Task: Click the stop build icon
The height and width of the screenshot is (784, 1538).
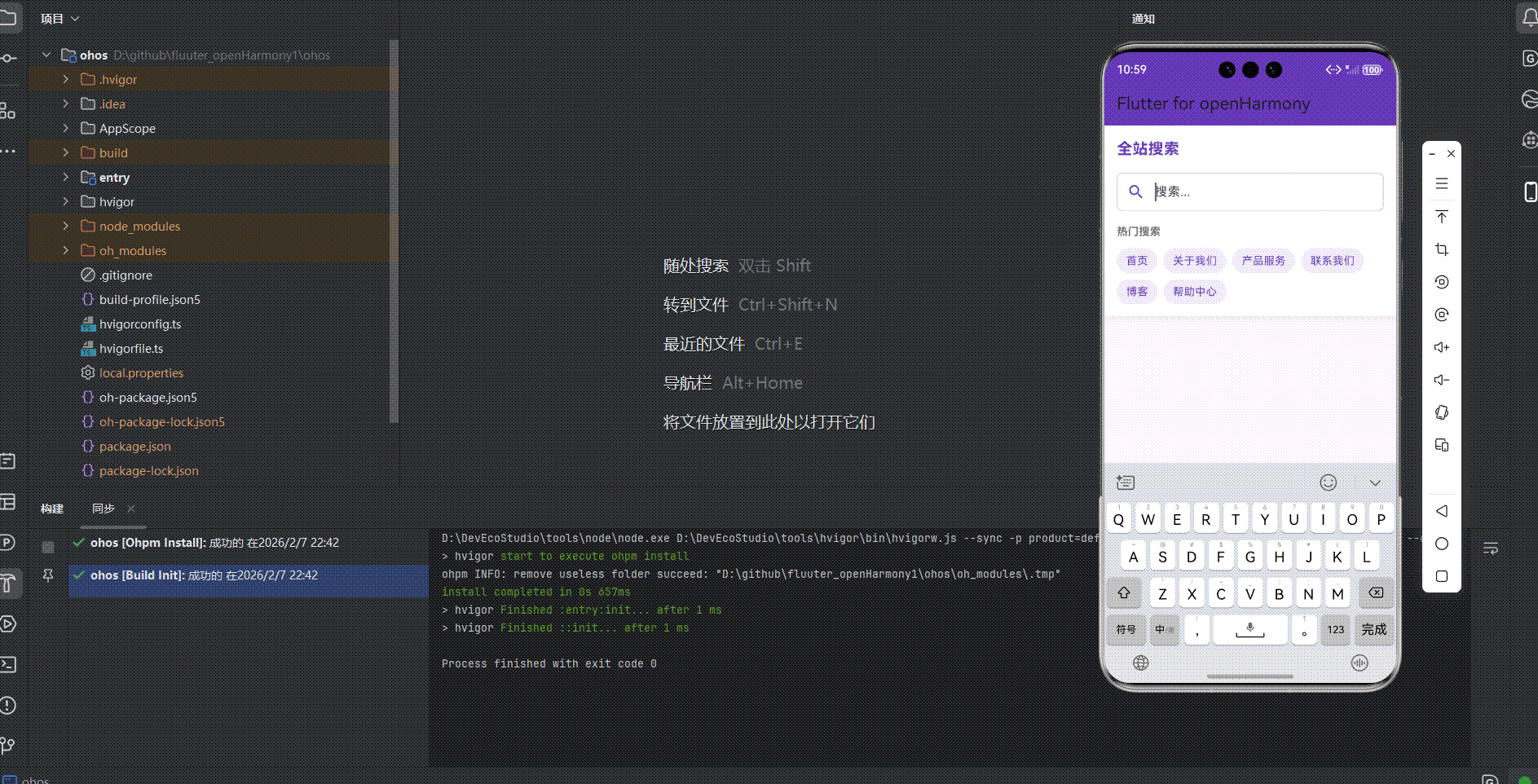Action: (48, 547)
